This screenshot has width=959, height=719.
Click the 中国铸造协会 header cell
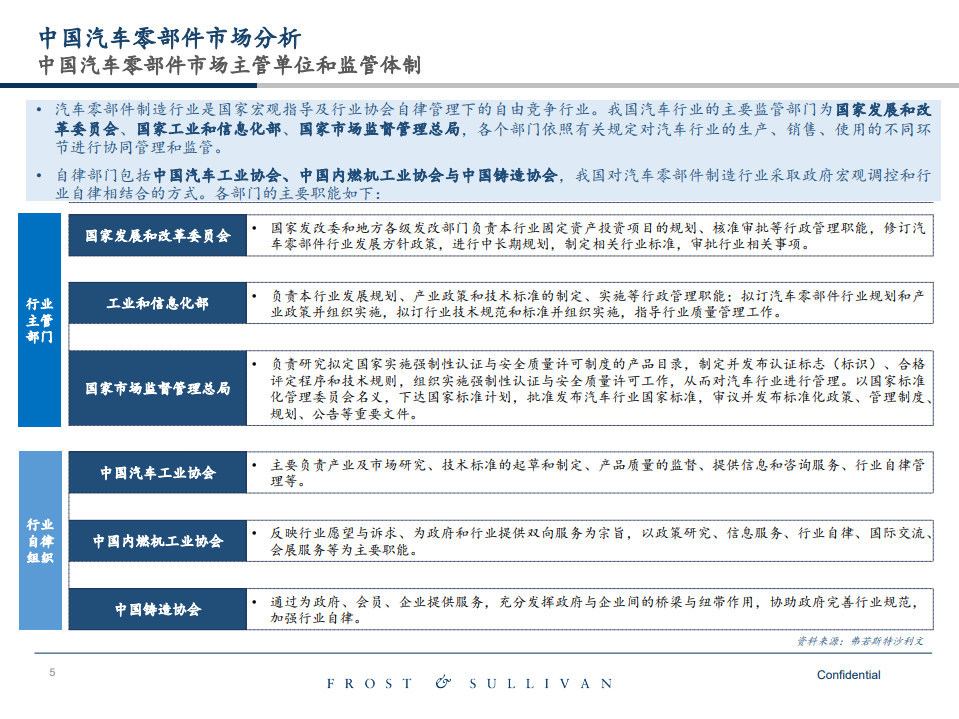pos(156,609)
